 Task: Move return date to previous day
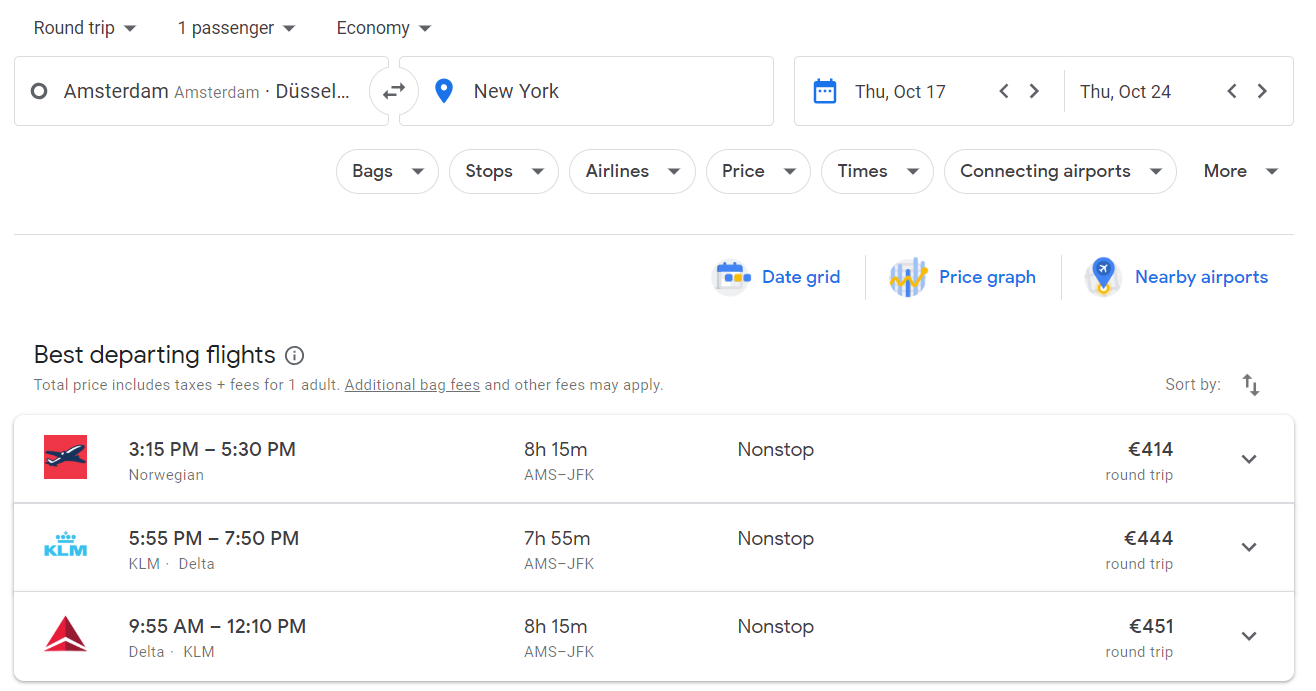coord(1232,91)
